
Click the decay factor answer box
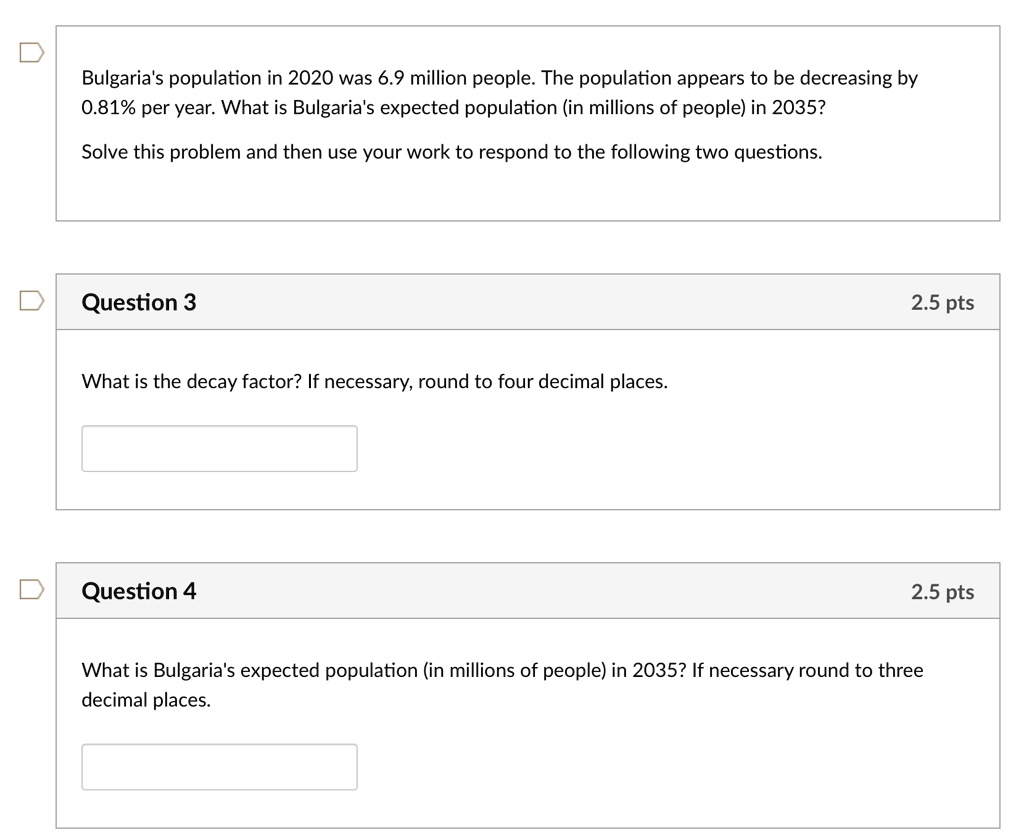coord(219,448)
